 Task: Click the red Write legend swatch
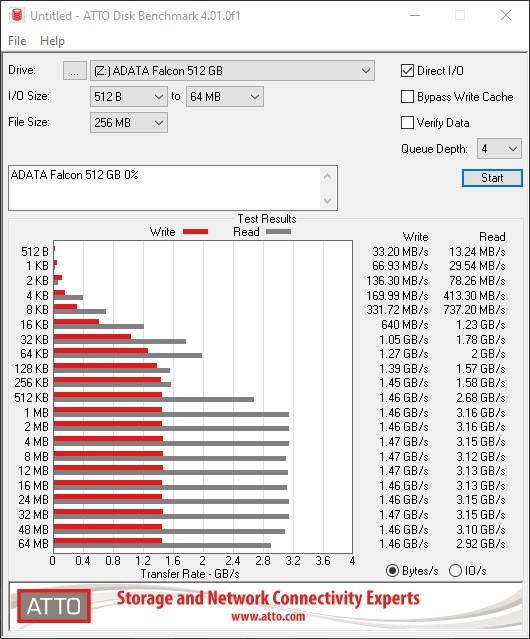click(x=196, y=231)
